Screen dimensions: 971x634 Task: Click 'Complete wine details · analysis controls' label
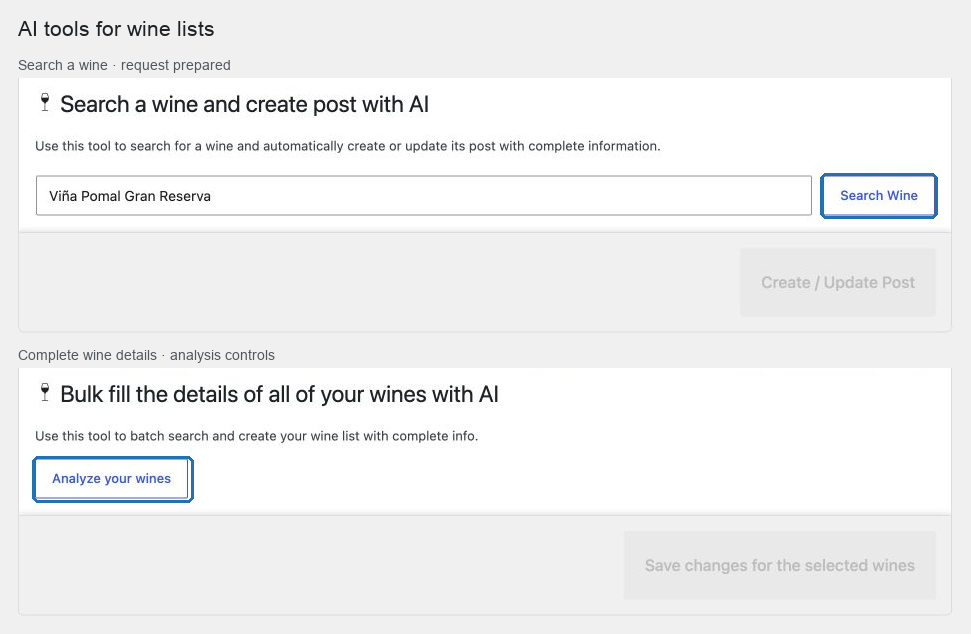pyautogui.click(x=146, y=355)
